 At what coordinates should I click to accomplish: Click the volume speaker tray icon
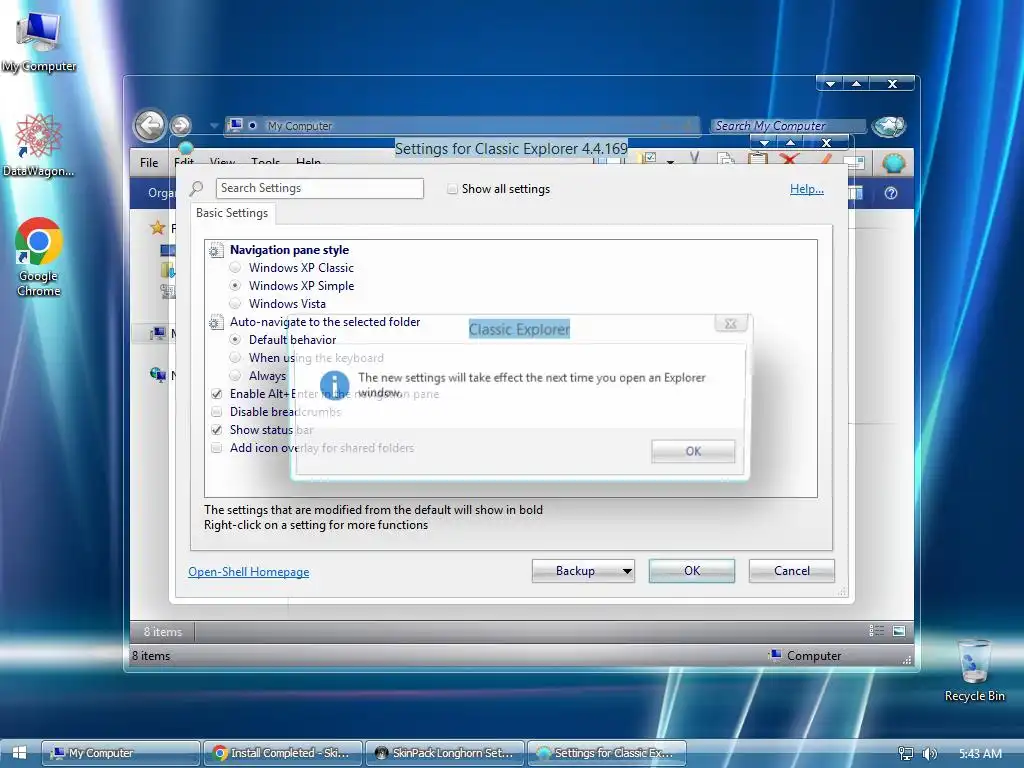[x=929, y=754]
